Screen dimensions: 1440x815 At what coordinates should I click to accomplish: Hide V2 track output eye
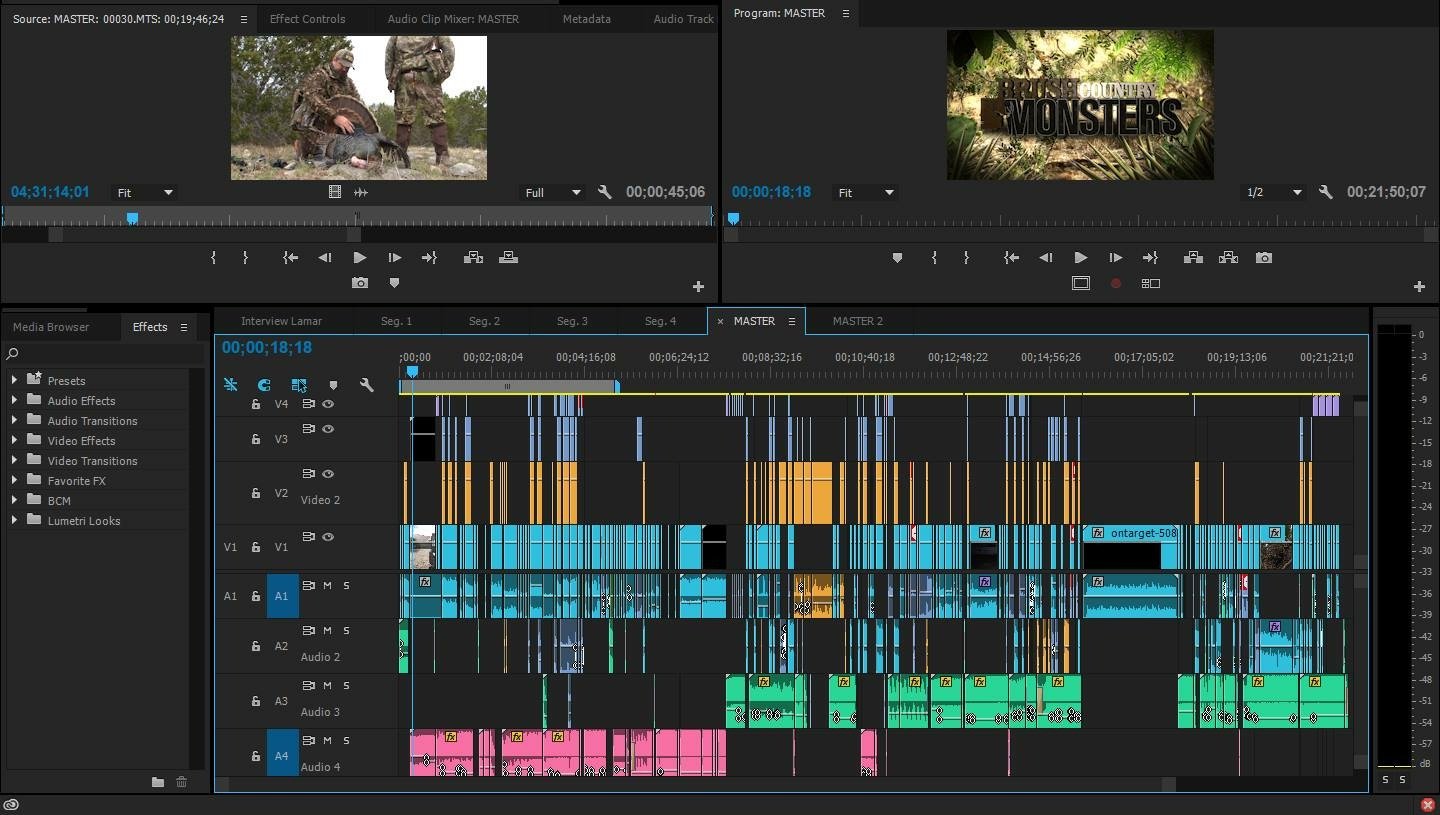coord(328,474)
